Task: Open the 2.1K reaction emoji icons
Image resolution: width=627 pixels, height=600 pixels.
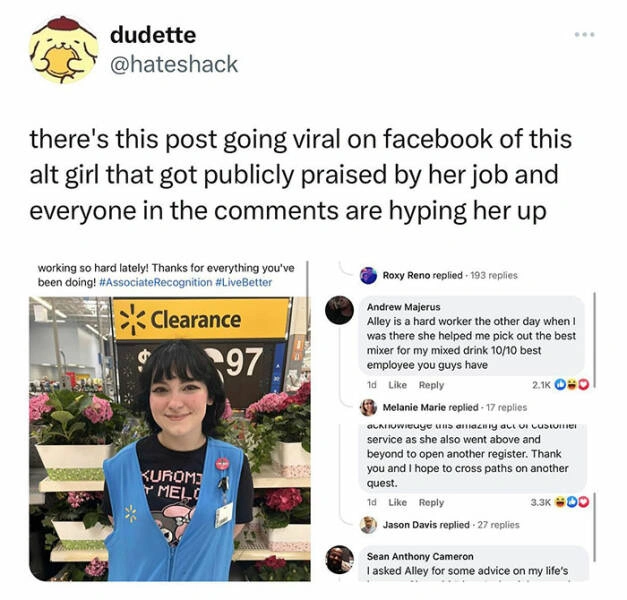Action: [x=572, y=385]
